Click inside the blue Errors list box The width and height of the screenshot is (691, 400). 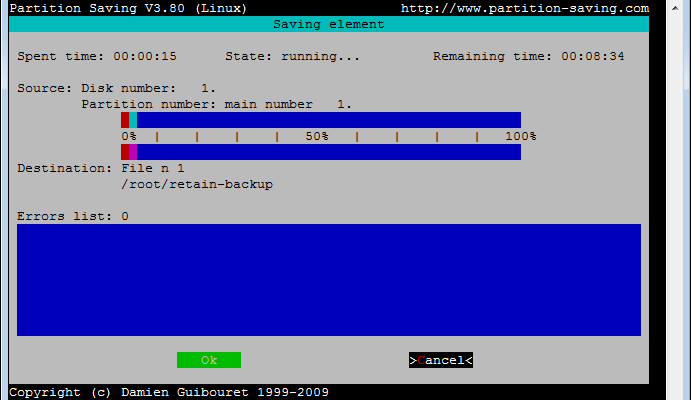coord(329,280)
